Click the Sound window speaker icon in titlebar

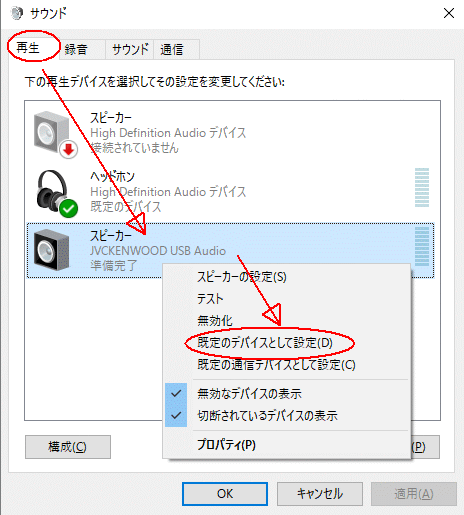[x=17, y=13]
